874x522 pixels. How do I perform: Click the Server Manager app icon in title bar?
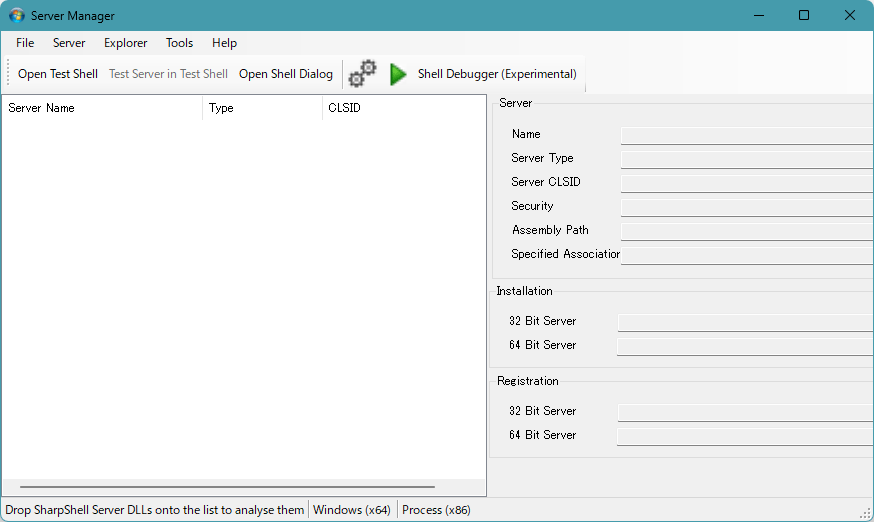(17, 16)
